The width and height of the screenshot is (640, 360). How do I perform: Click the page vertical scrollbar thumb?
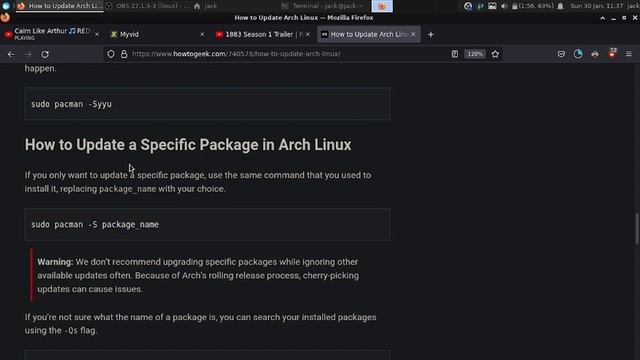[637, 229]
